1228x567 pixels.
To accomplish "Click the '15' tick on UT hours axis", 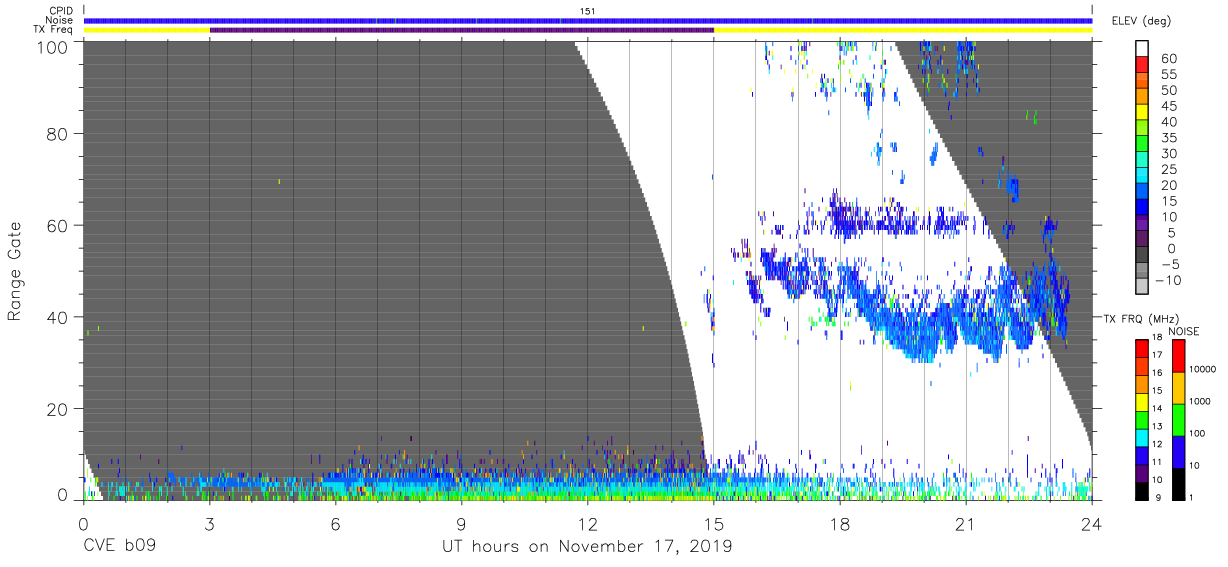I will click(714, 523).
